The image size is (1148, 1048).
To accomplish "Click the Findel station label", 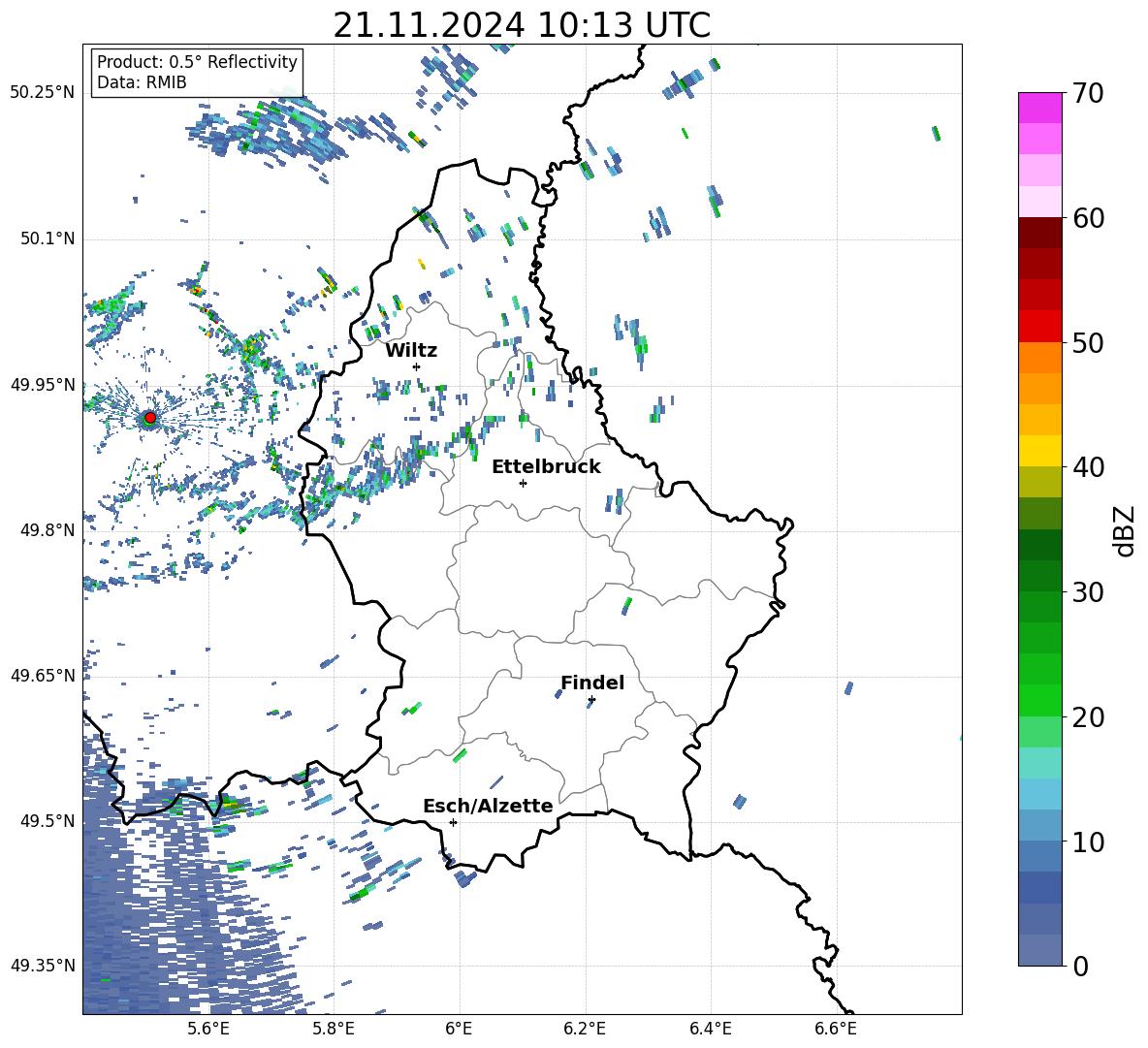I will click(x=592, y=683).
